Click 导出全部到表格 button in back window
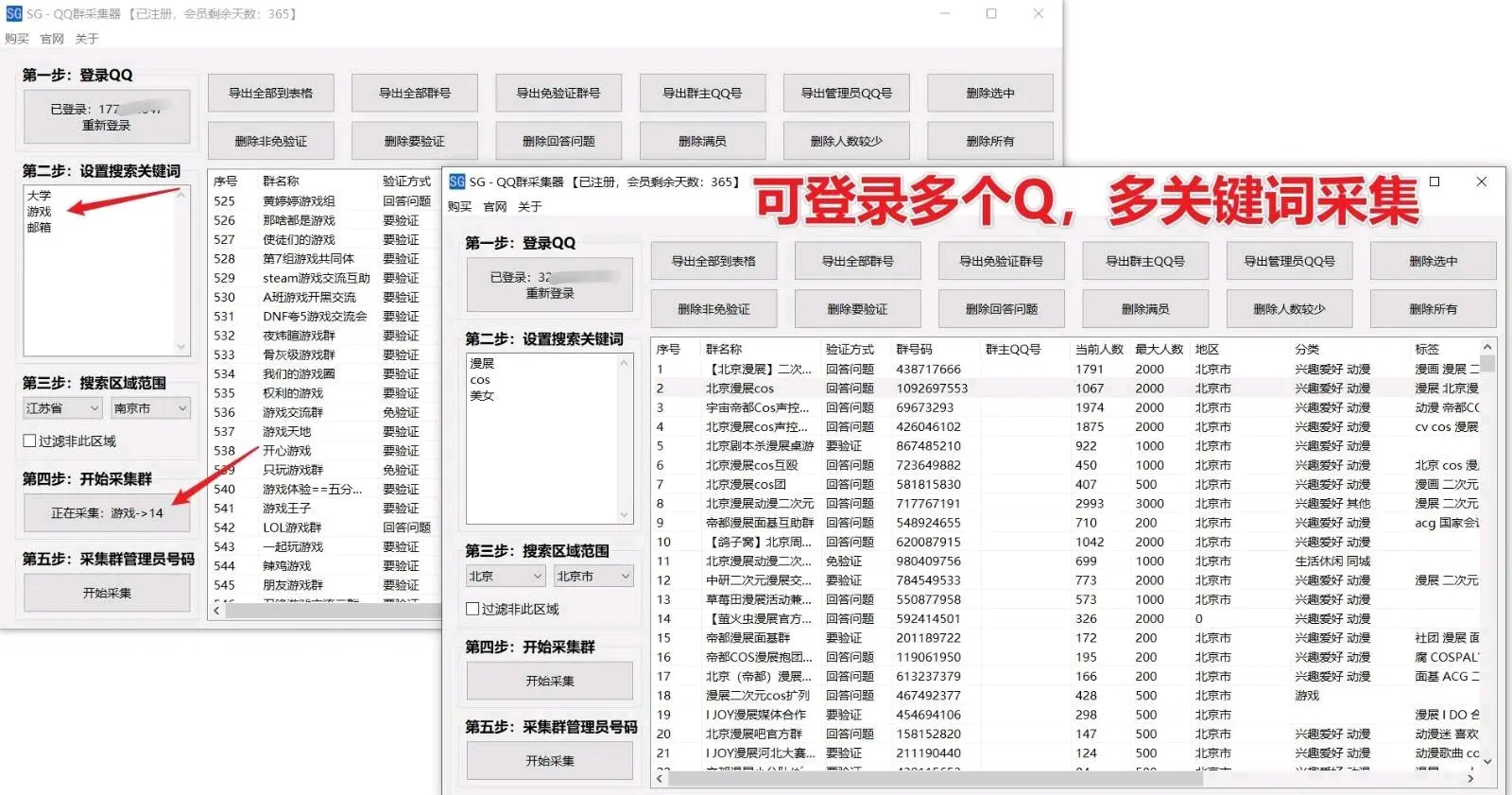 (x=271, y=93)
